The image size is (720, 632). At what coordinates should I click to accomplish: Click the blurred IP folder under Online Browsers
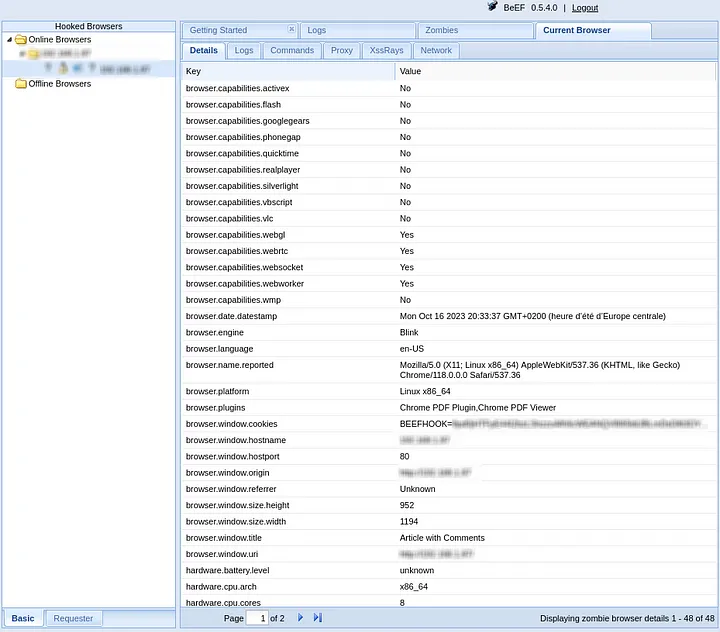(x=59, y=54)
